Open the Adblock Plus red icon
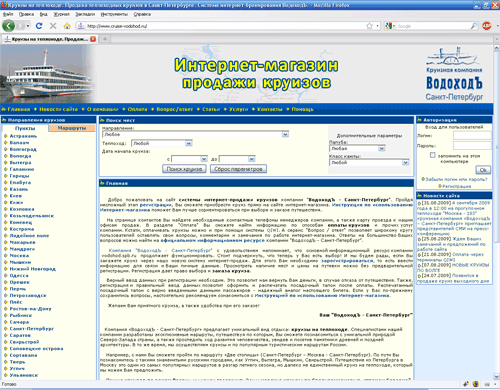The height and width of the screenshot is (390, 500). [487, 26]
